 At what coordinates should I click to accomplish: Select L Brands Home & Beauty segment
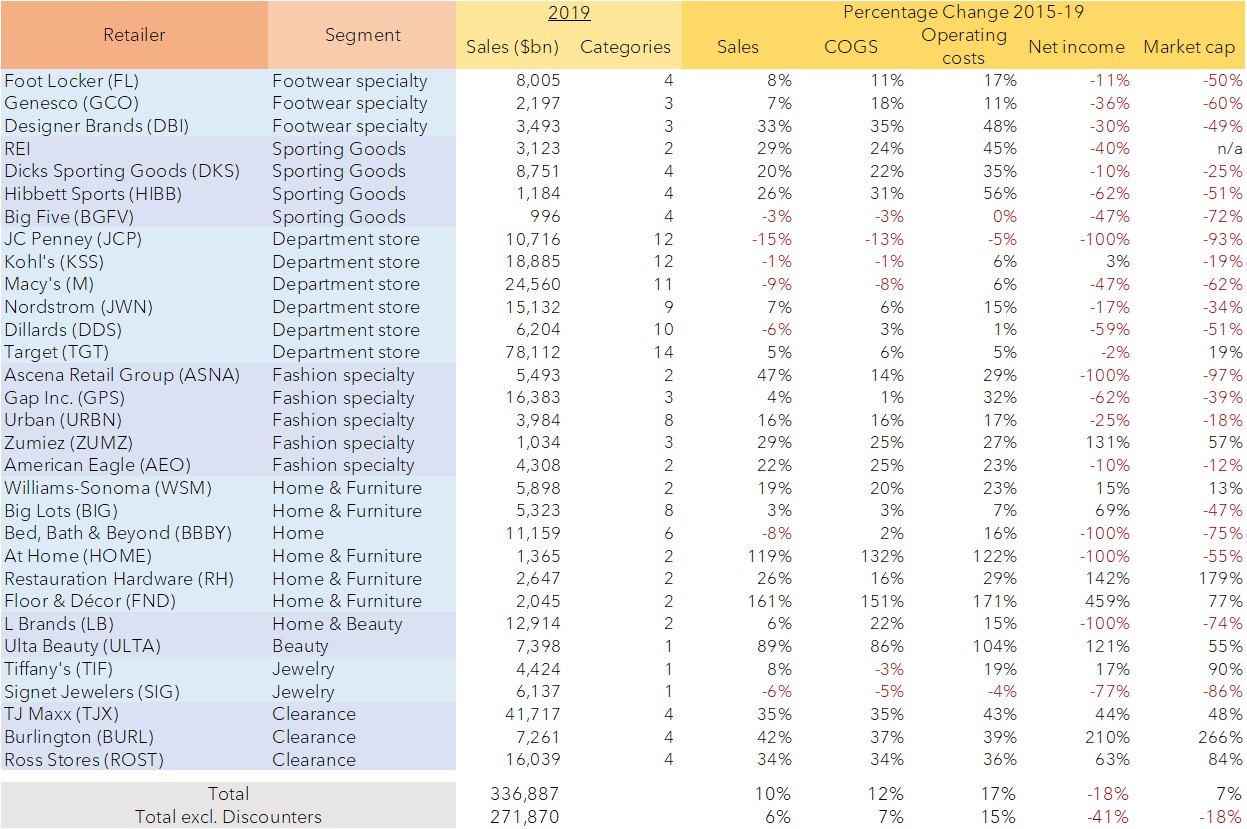tap(337, 624)
